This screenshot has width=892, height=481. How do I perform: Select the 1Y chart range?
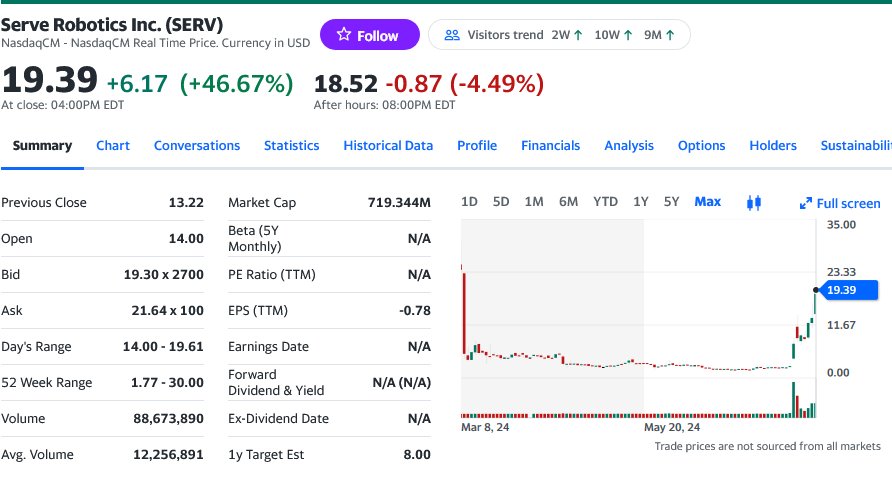641,202
